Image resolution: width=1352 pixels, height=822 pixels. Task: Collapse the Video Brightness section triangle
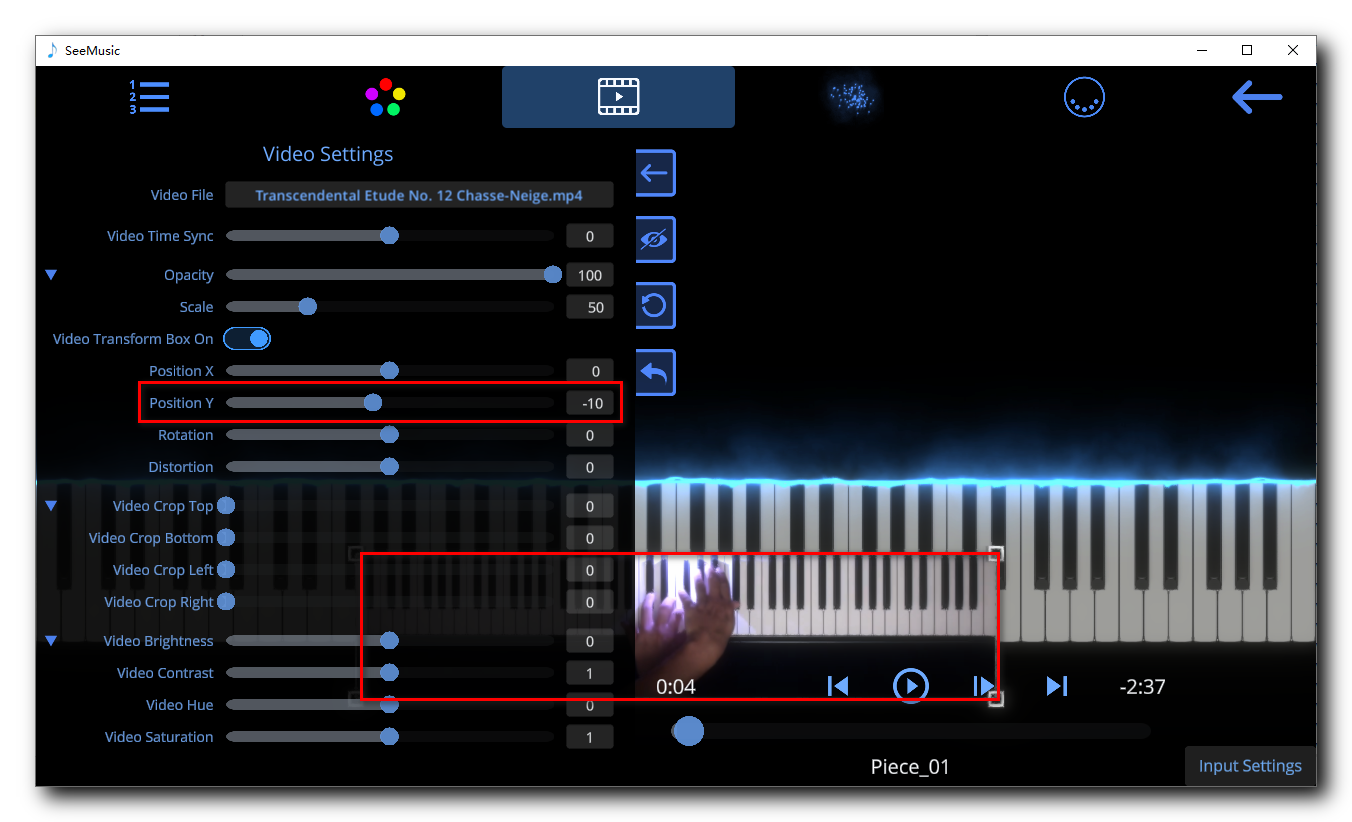point(51,641)
